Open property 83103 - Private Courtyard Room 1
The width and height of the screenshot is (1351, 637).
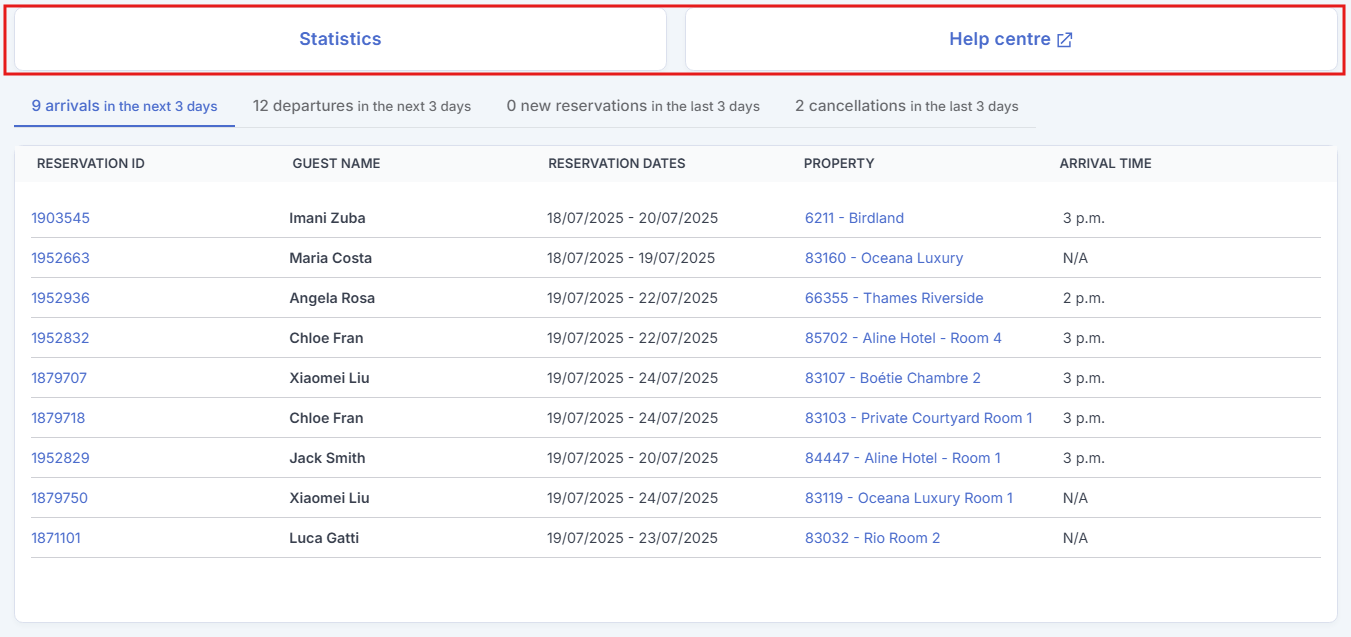919,418
